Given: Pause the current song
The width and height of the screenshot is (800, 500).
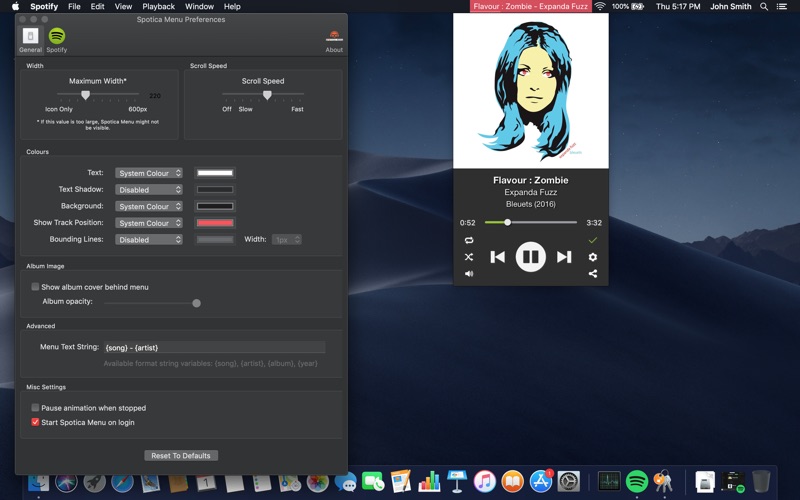Looking at the screenshot, I should tap(531, 257).
